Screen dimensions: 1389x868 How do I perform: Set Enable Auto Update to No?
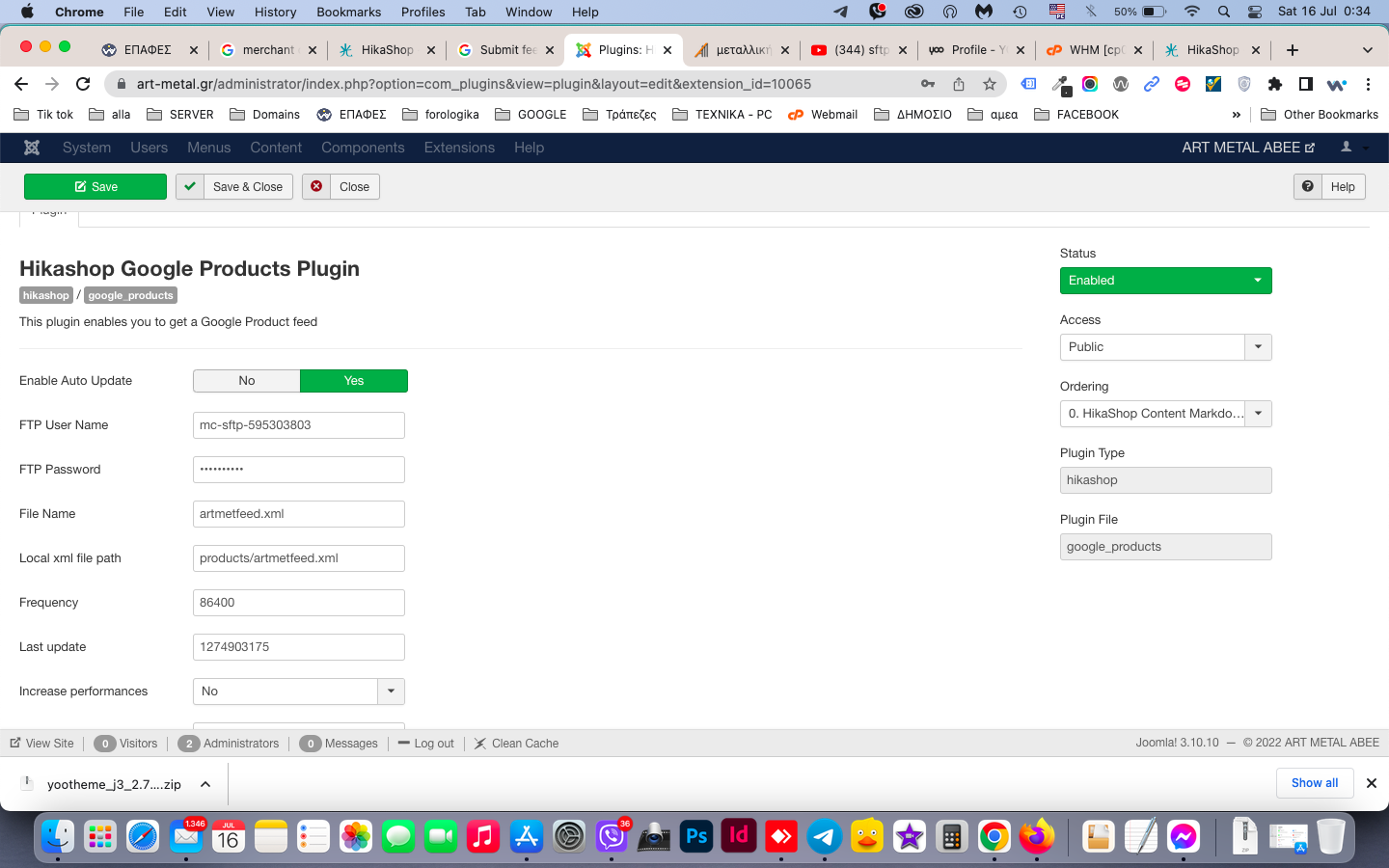(x=247, y=381)
